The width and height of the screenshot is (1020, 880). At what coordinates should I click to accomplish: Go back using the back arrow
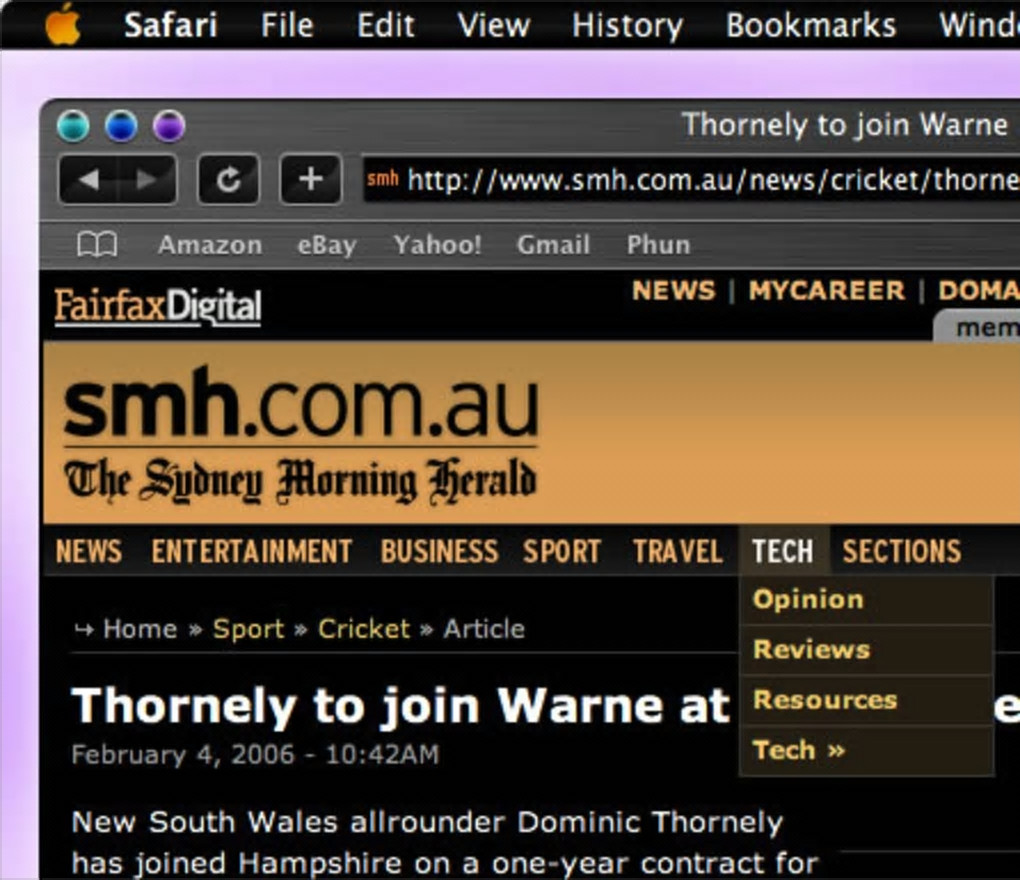click(88, 180)
